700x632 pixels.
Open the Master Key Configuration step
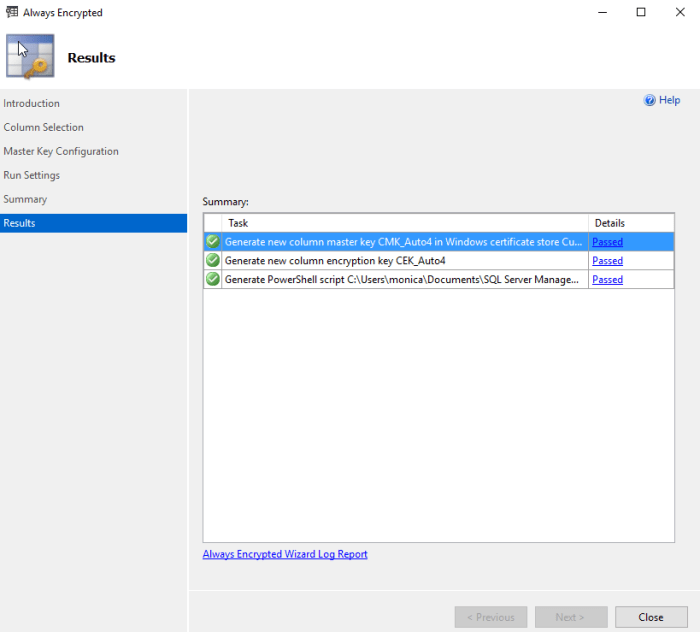pyautogui.click(x=61, y=151)
